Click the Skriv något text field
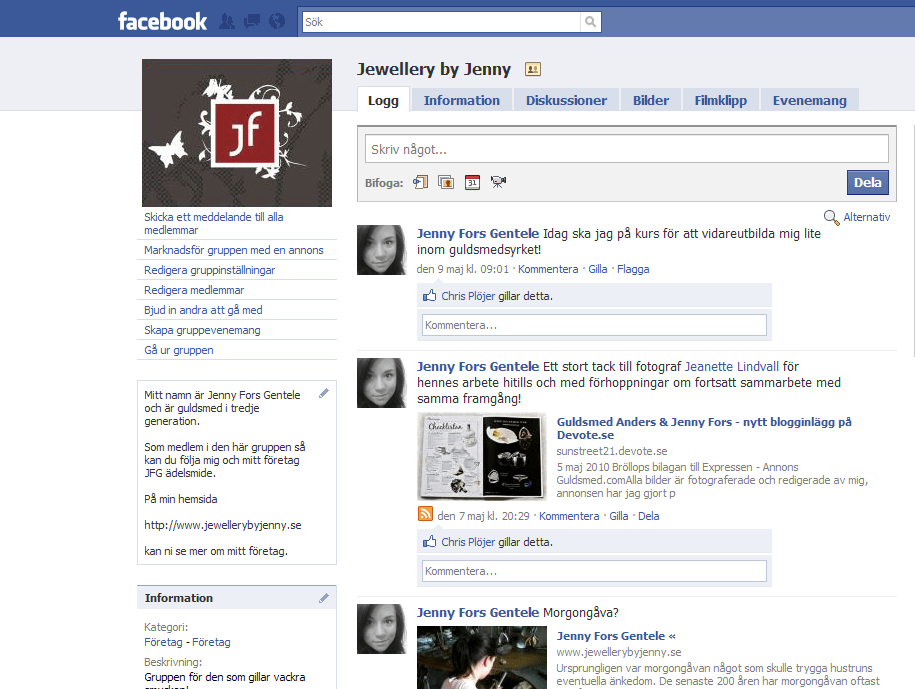Image resolution: width=915 pixels, height=689 pixels. pyautogui.click(x=626, y=149)
